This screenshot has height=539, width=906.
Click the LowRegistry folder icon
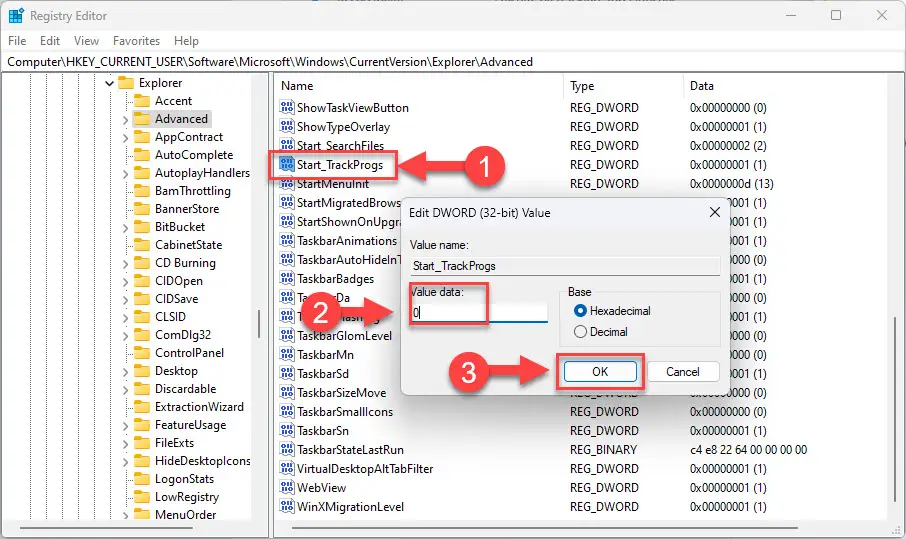click(x=142, y=497)
